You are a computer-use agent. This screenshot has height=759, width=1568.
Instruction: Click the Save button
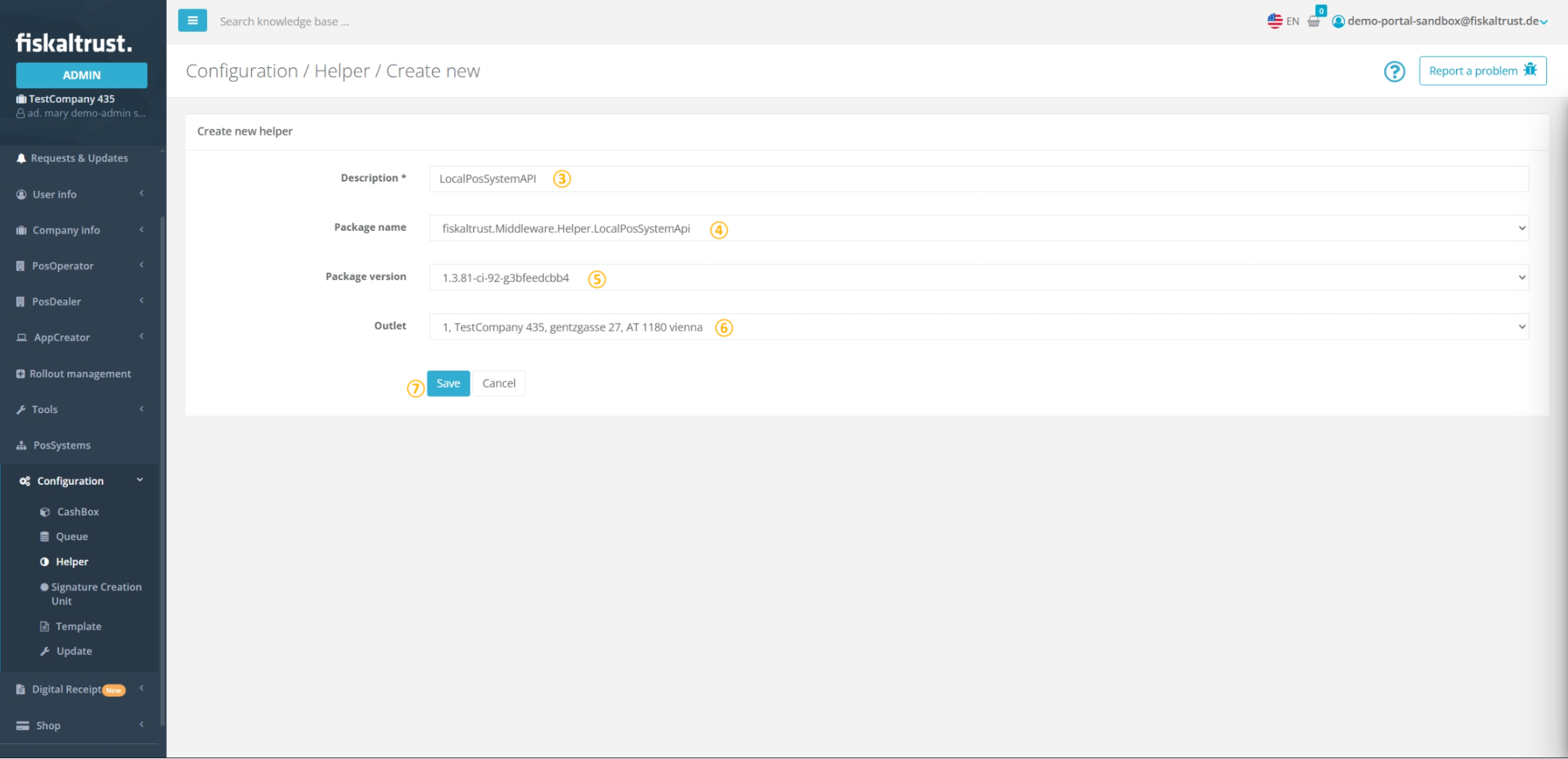(x=448, y=383)
